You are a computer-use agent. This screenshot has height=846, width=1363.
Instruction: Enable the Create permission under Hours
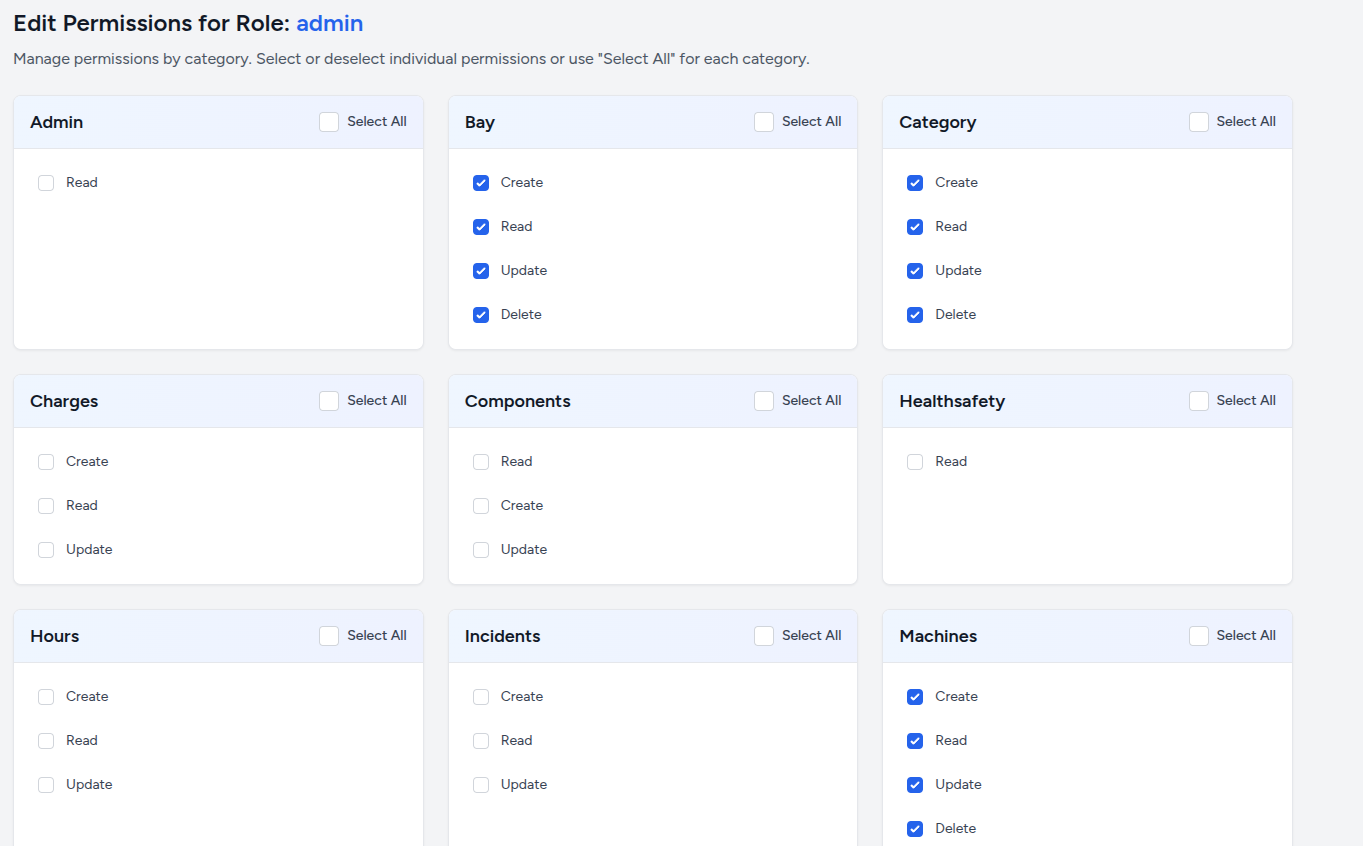coord(45,696)
